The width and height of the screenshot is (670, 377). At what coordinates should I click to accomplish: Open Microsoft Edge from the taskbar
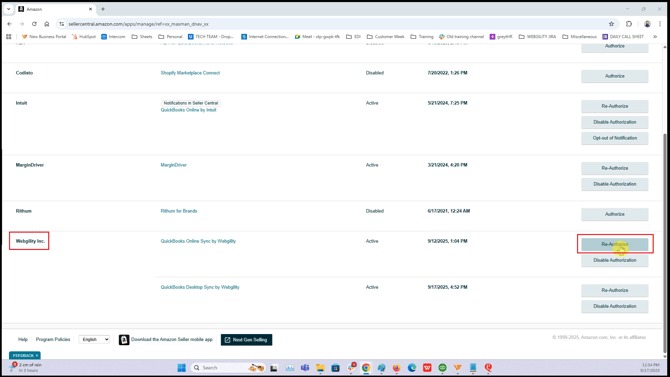coord(412,368)
